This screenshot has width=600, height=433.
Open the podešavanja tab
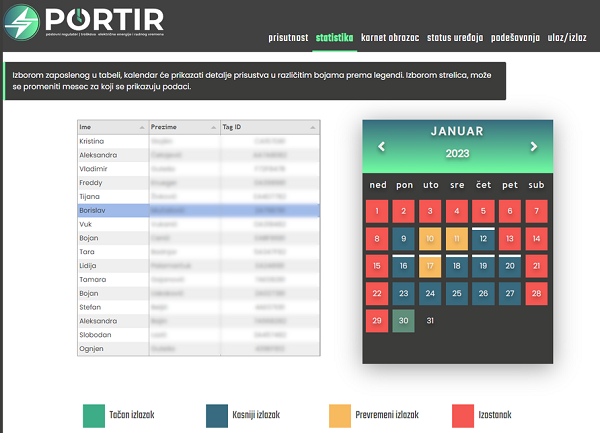tap(516, 38)
